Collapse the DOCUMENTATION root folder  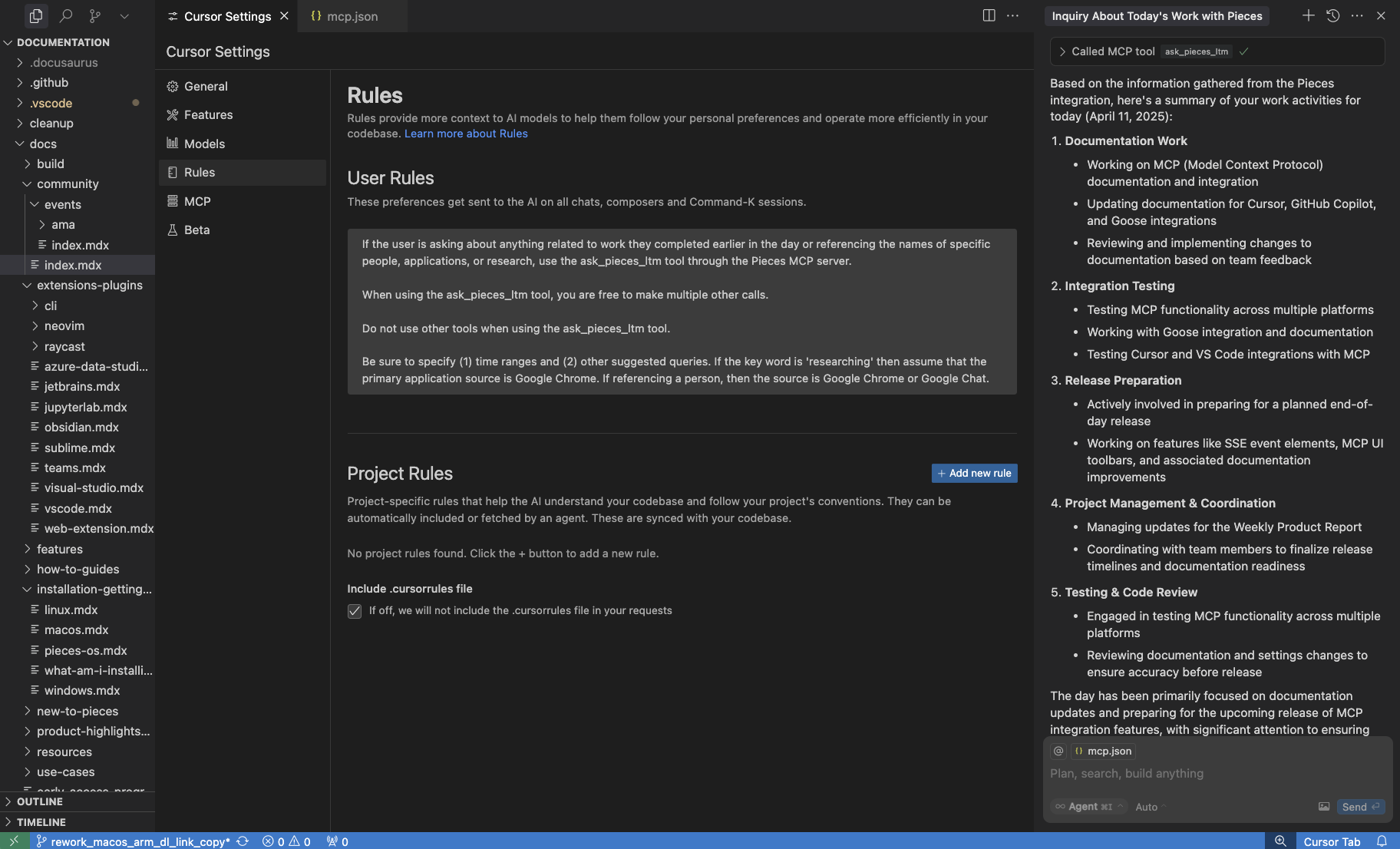click(x=78, y=42)
